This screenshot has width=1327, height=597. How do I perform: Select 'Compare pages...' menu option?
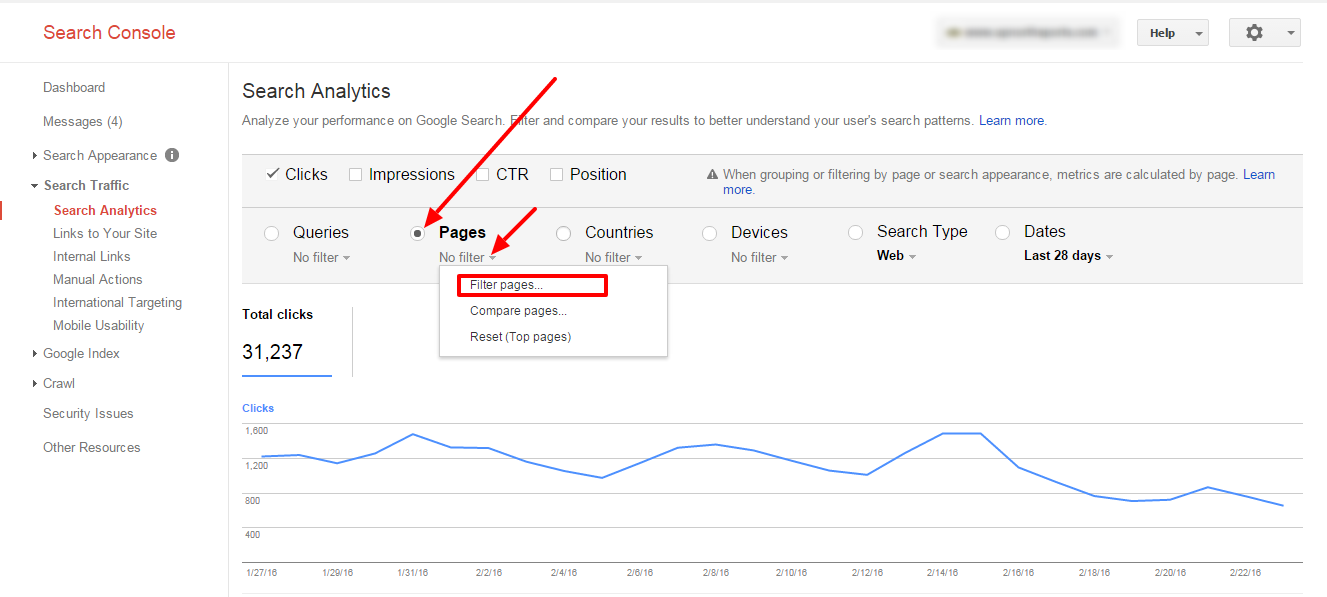tap(518, 311)
